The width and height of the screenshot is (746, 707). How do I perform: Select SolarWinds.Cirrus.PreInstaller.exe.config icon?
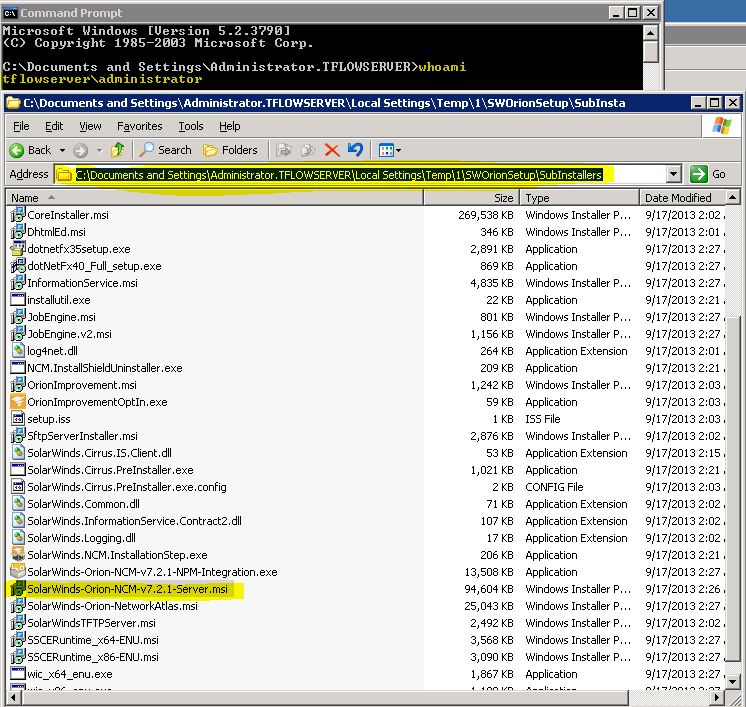click(18, 487)
